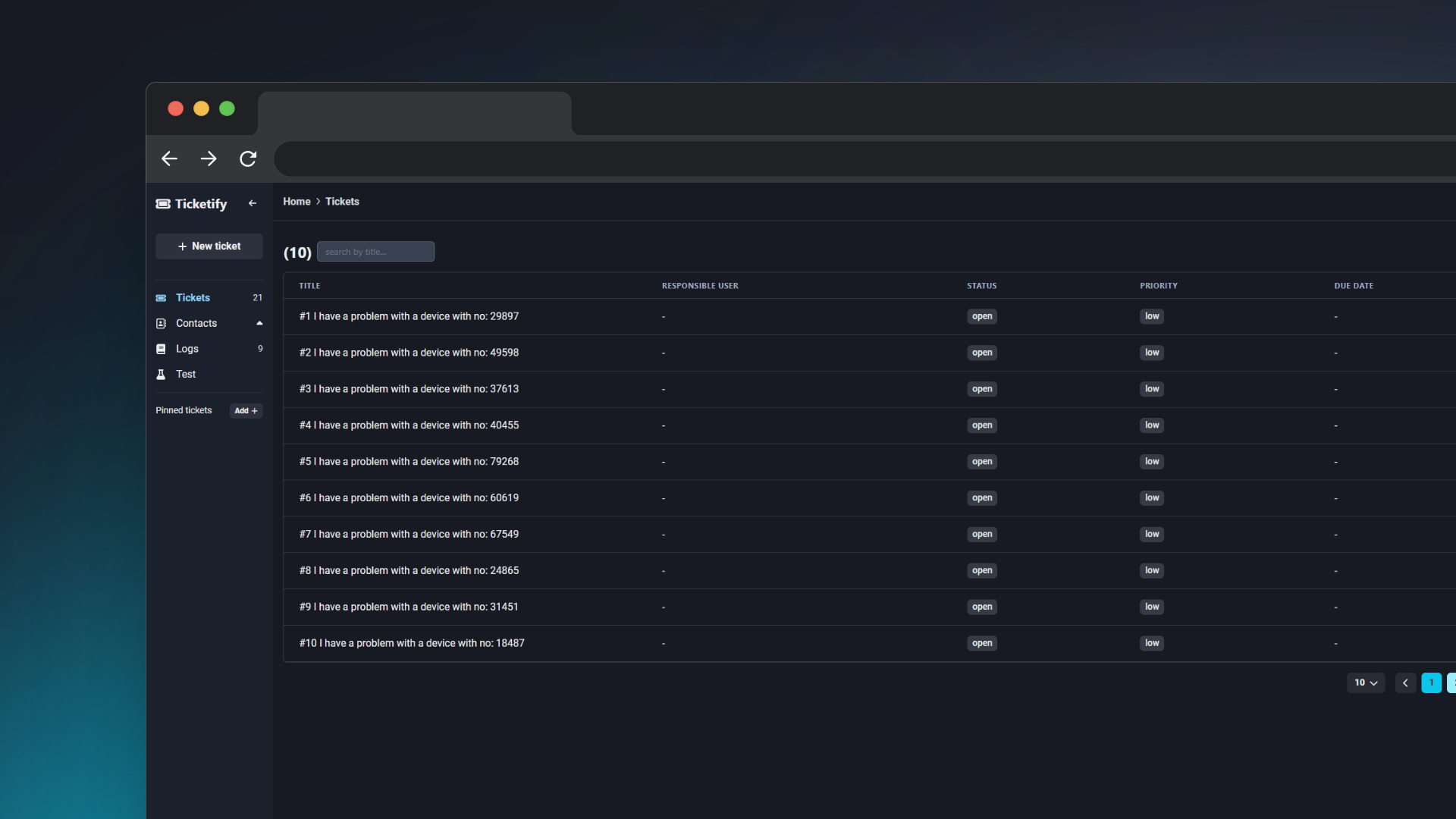Click the Tickets icon in sidebar

161,298
